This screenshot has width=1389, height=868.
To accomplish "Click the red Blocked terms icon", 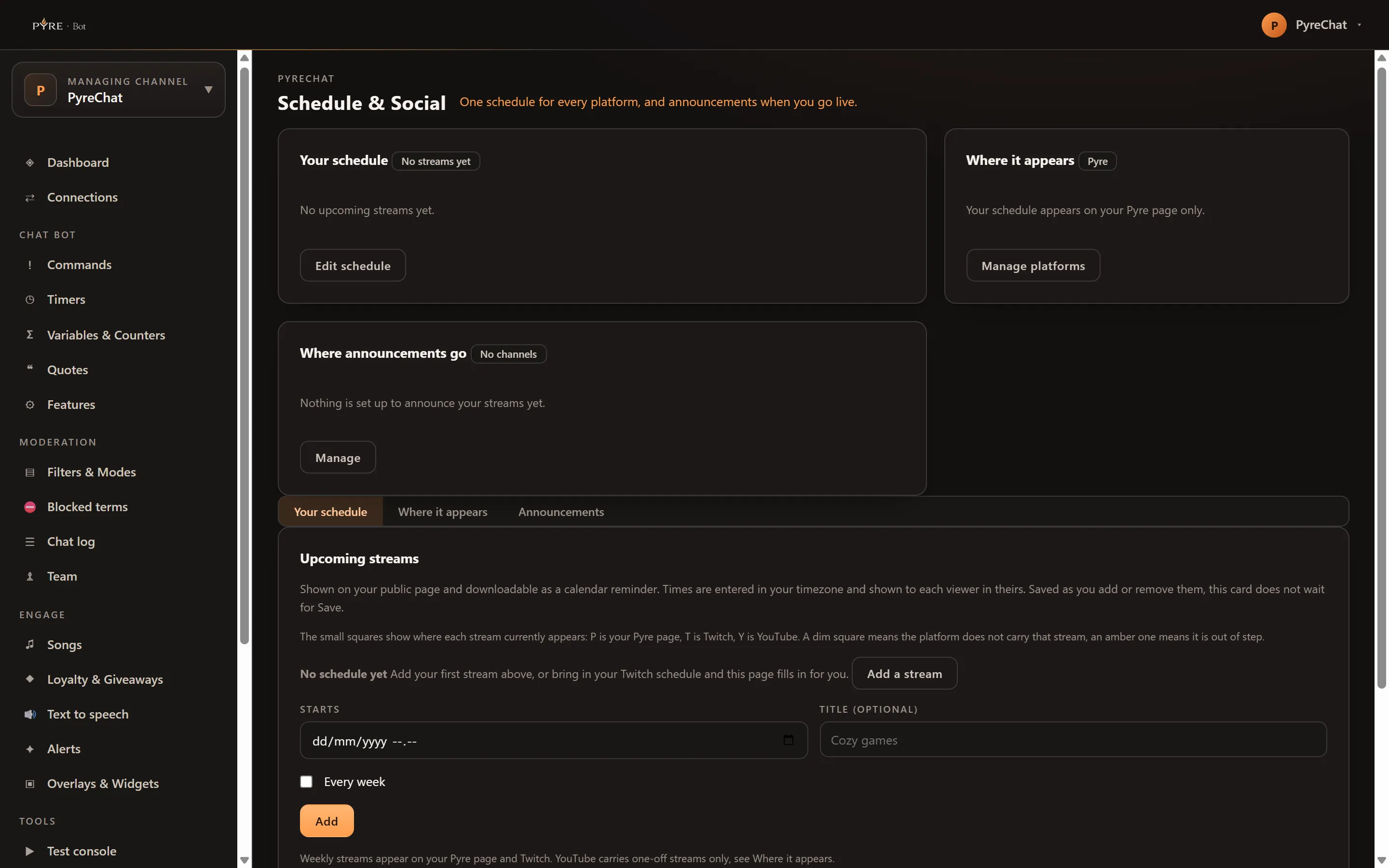I will pyautogui.click(x=30, y=507).
